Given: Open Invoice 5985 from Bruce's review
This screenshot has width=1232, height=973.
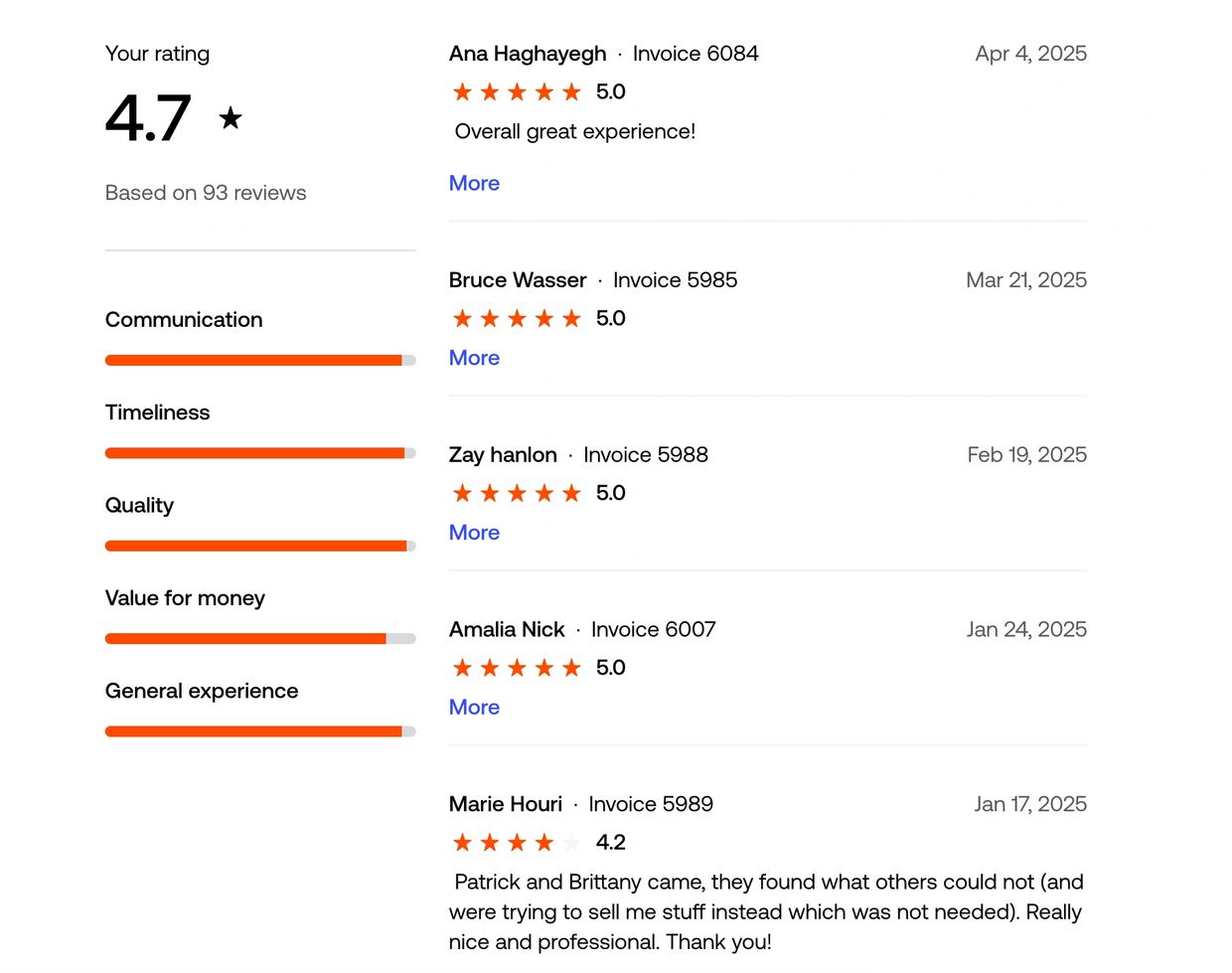Looking at the screenshot, I should click(676, 280).
